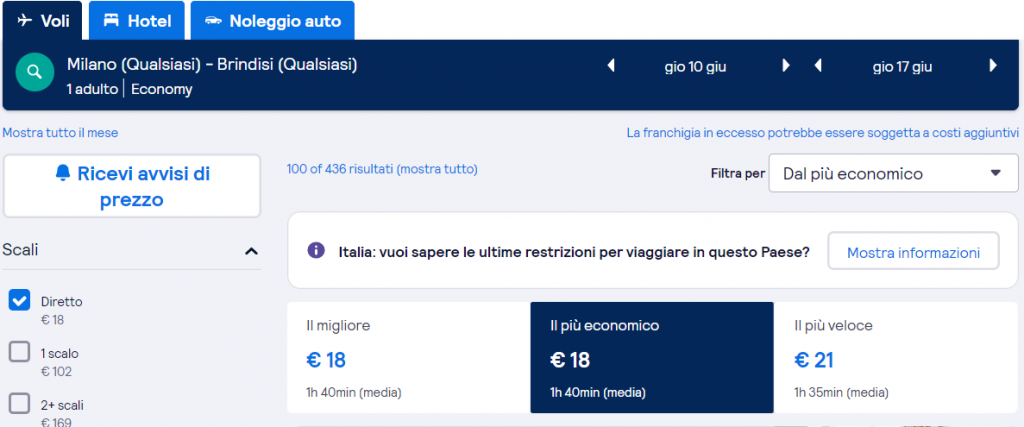1024x427 pixels.
Task: Open the Noleggio auto tab
Action: (273, 20)
